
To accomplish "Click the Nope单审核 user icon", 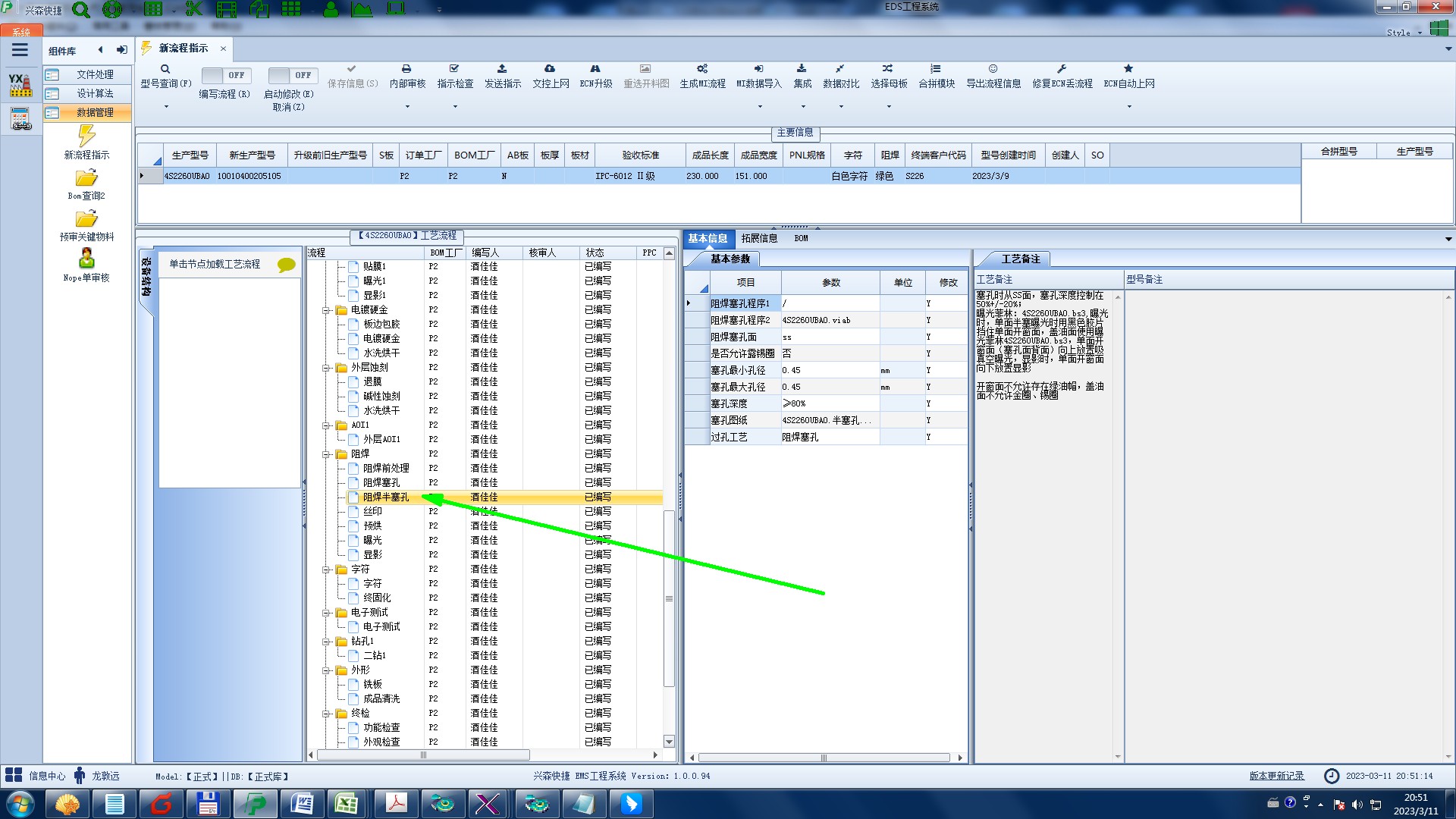I will 86,259.
